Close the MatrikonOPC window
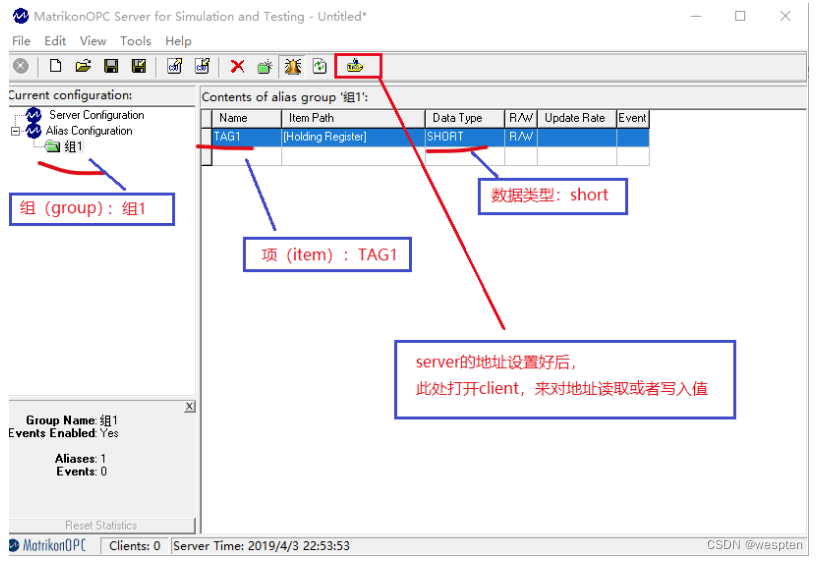The height and width of the screenshot is (561, 818). (785, 16)
